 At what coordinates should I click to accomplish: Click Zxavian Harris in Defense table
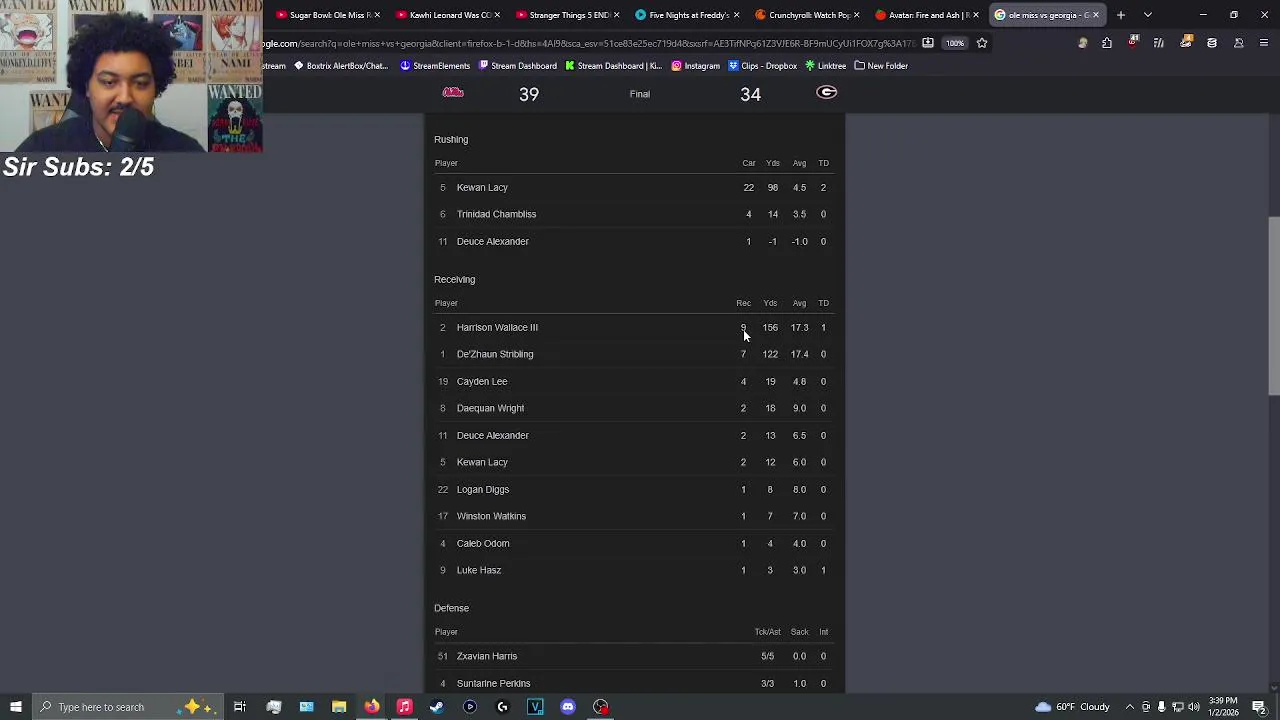487,656
